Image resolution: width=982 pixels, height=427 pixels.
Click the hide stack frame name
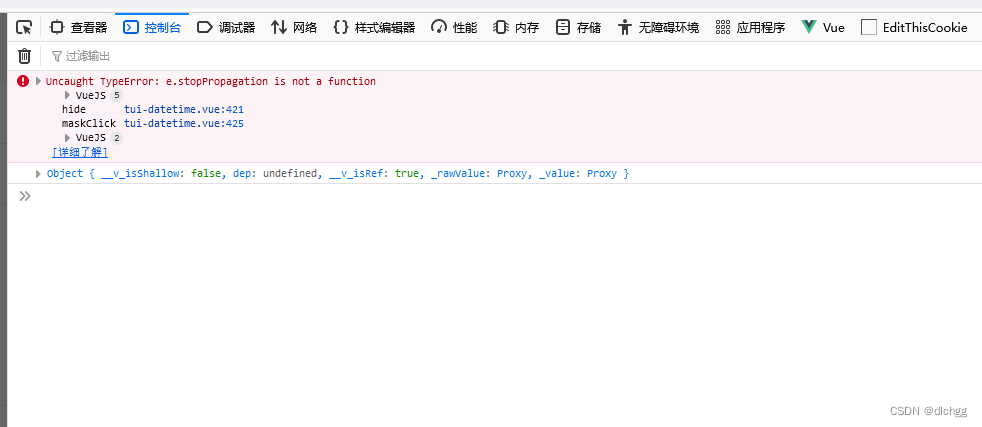click(73, 110)
